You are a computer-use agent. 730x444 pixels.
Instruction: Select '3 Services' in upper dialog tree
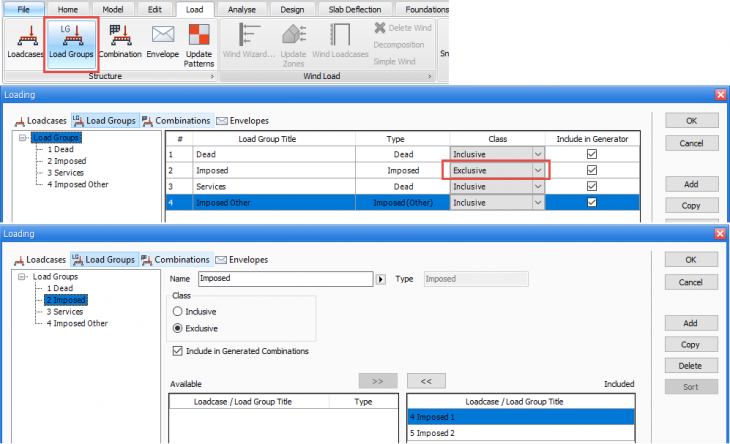click(x=65, y=173)
